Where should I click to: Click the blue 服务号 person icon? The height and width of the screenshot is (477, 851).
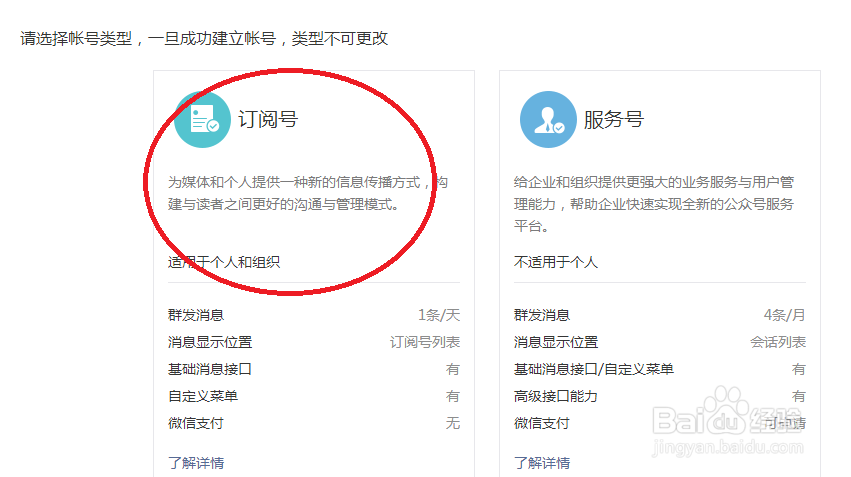coord(548,119)
